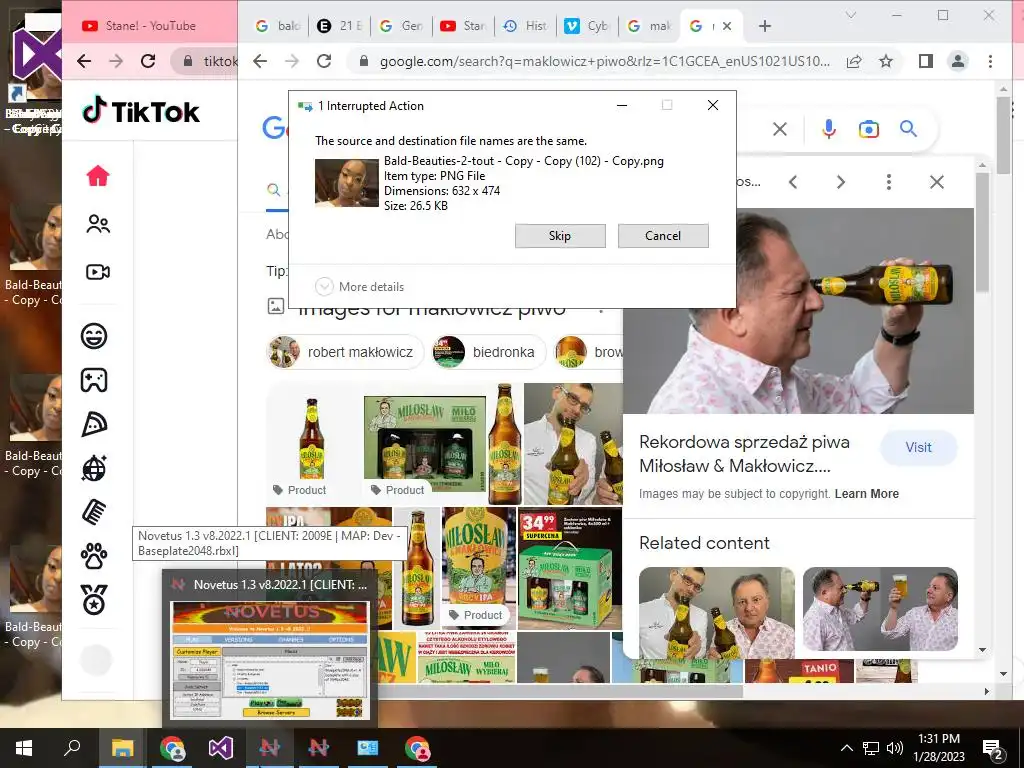This screenshot has height=768, width=1024.
Task: Close the image preview panel
Action: (936, 182)
